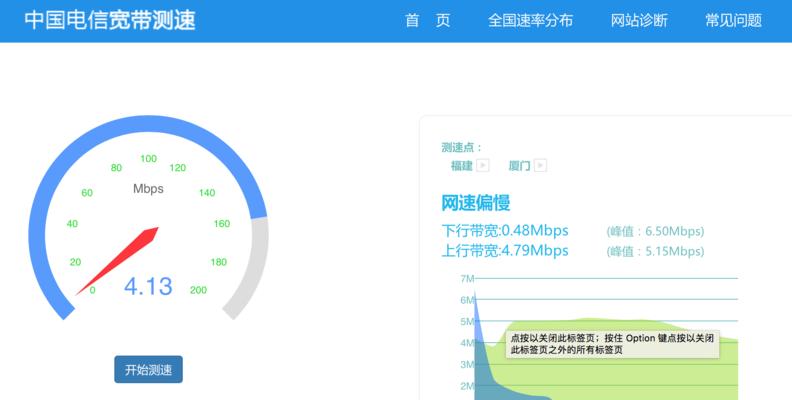The image size is (792, 400).
Task: Click the 4.13 speed reading on gauge
Action: (148, 286)
